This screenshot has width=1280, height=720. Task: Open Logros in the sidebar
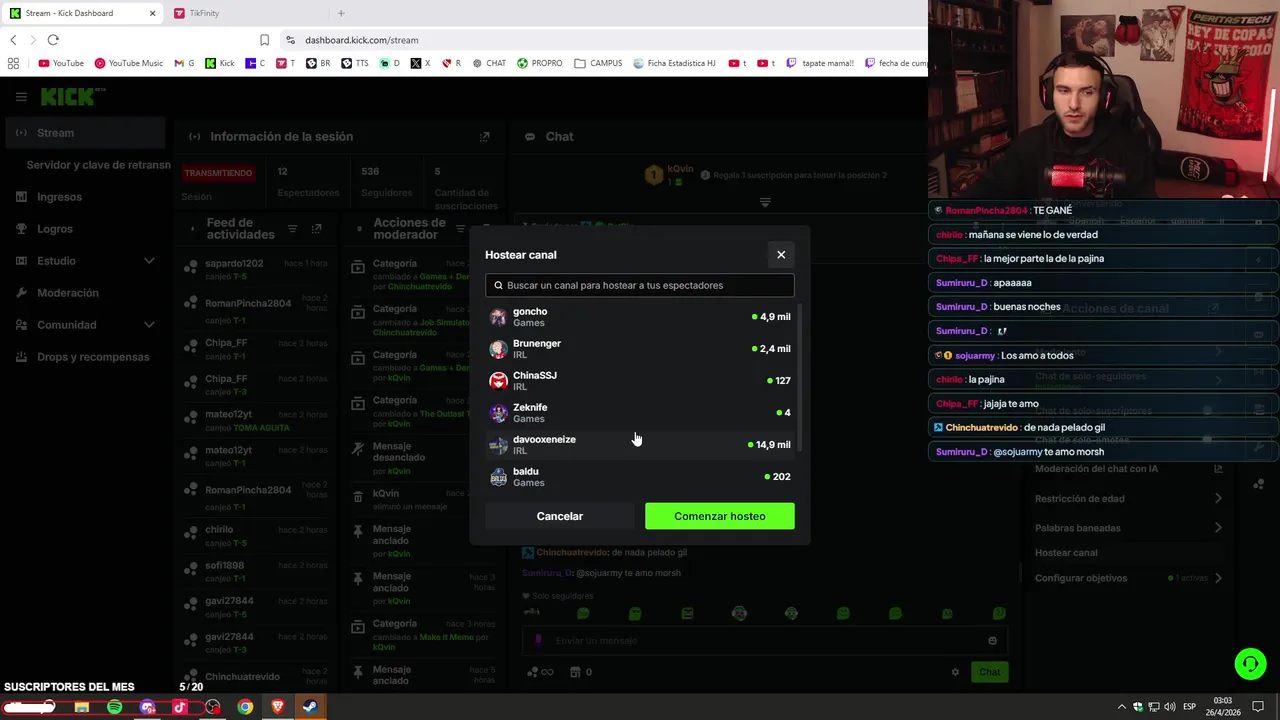85,229
